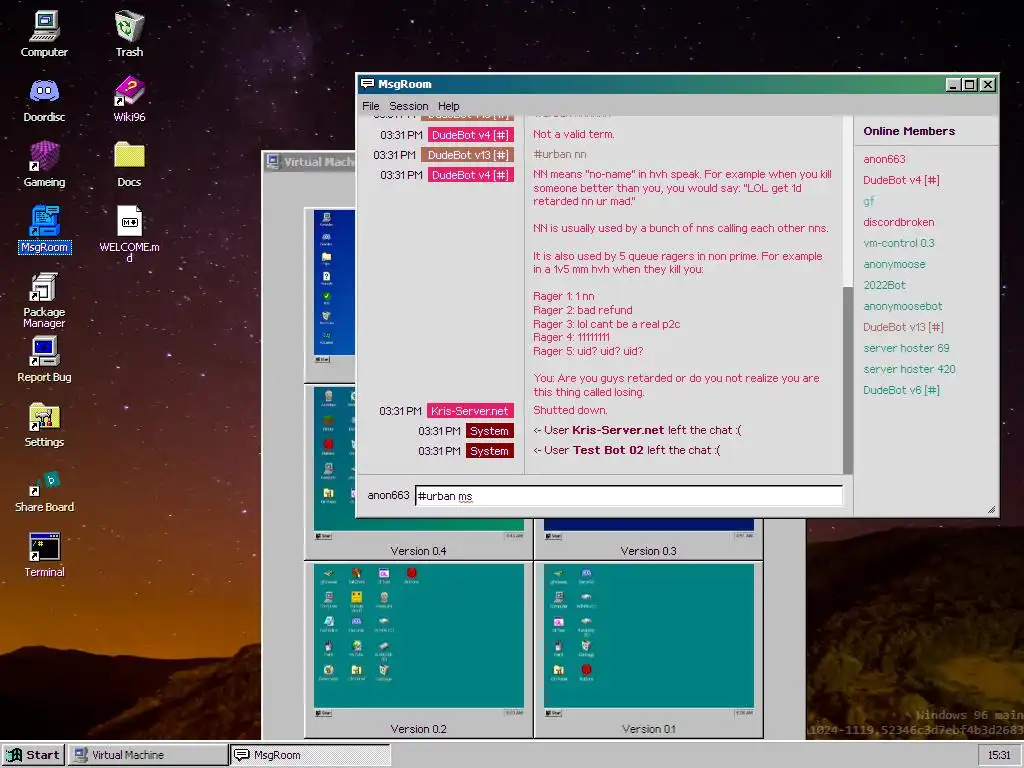Open the Computer desktop icon
The width and height of the screenshot is (1024, 768).
[44, 34]
